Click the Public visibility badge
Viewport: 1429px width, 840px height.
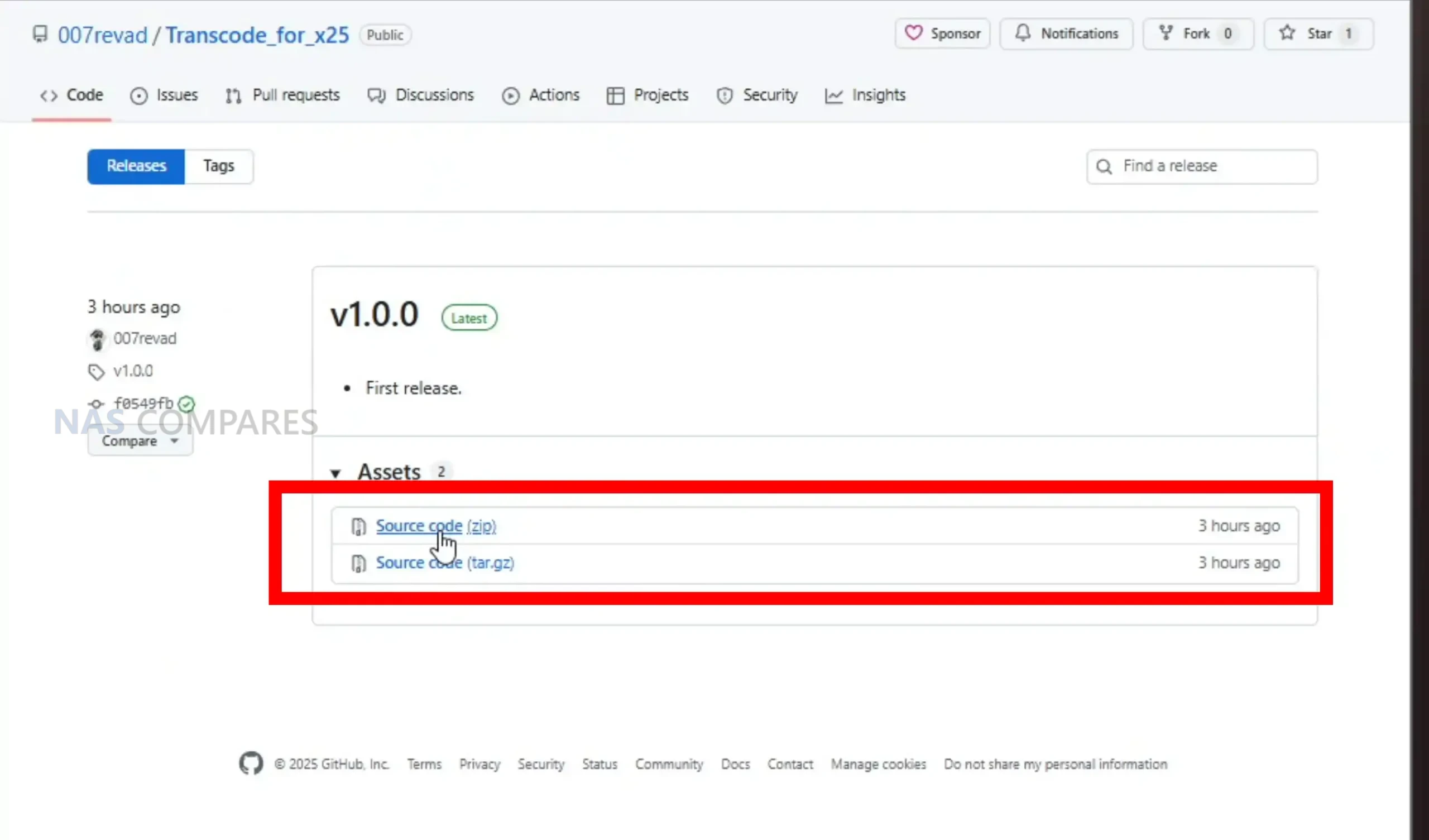click(x=385, y=35)
